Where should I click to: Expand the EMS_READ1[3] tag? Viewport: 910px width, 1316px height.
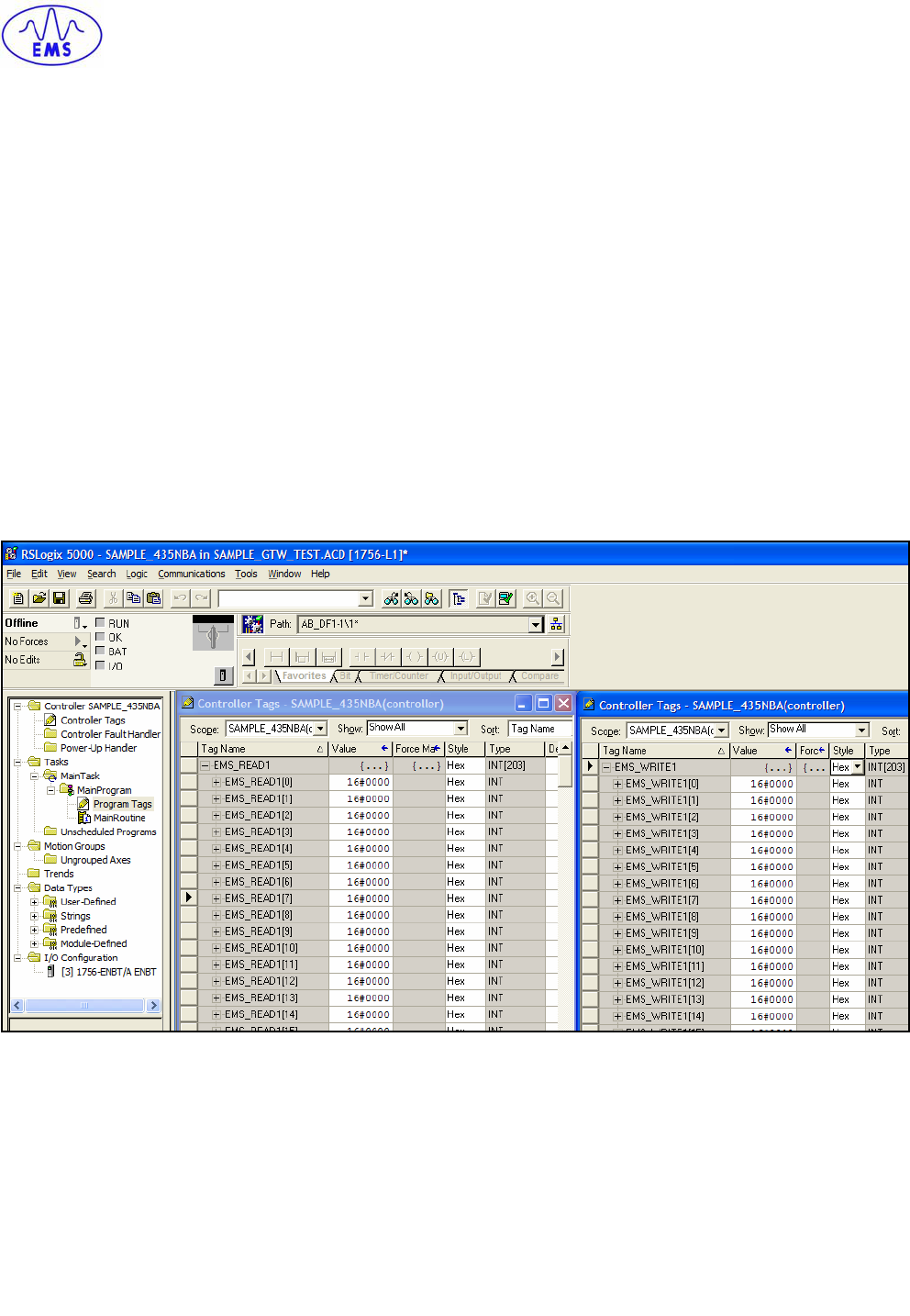coord(216,831)
